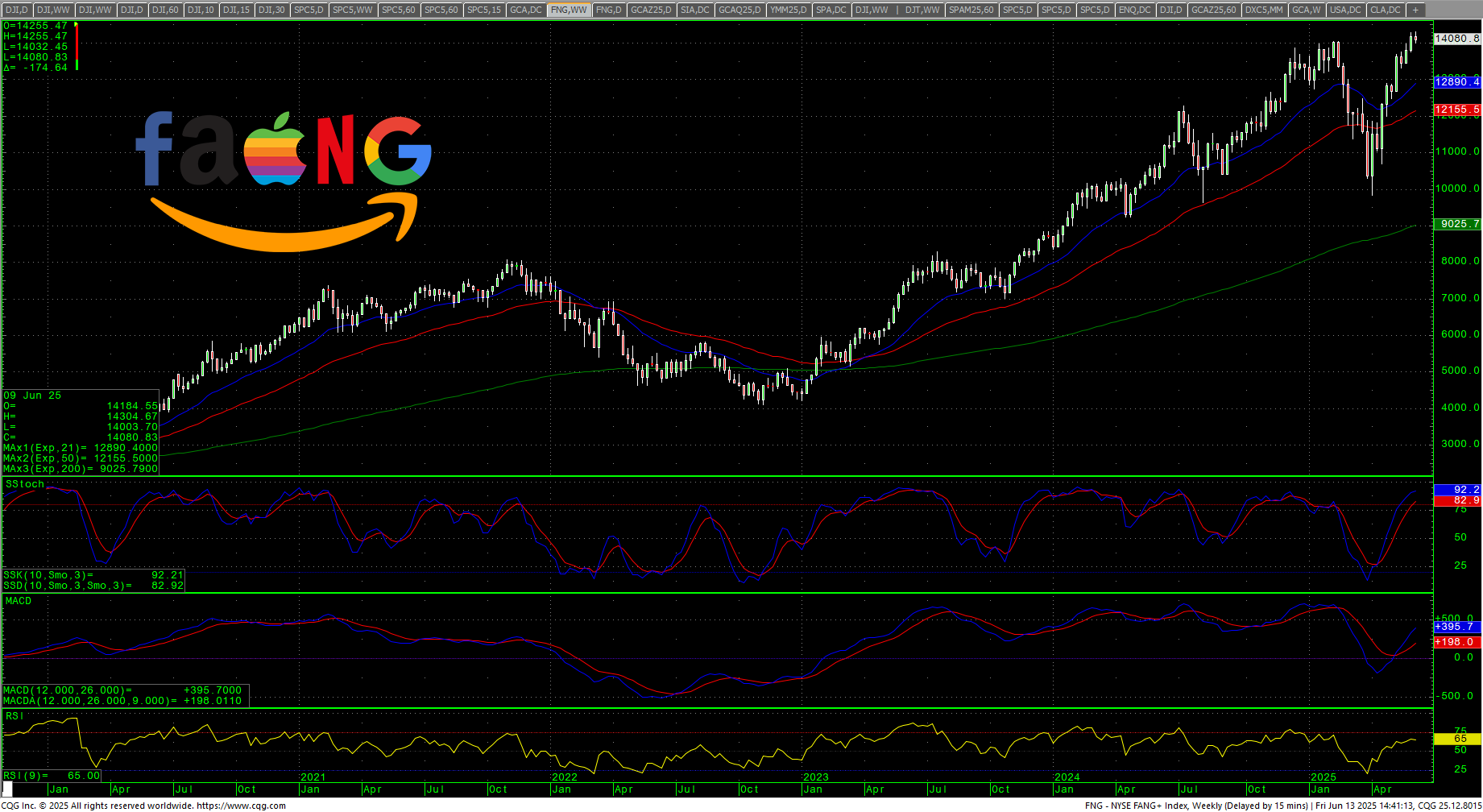Screen dimensions: 1483x812
Task: Select the blue 12890.4 moving average label
Action: click(1457, 82)
